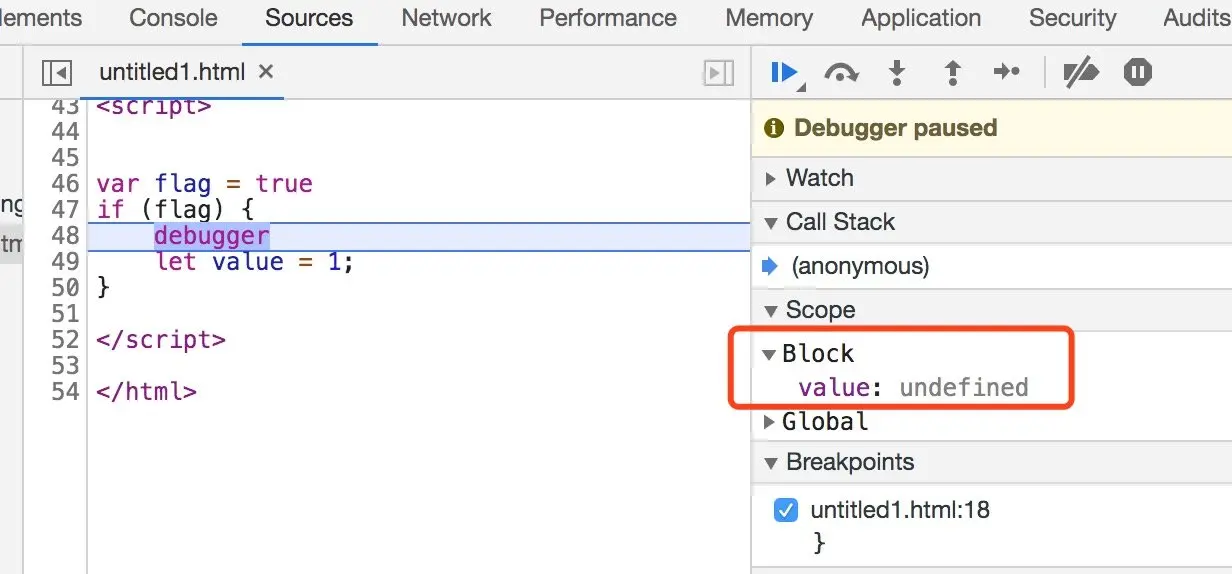
Task: Collapse the Call Stack section
Action: click(771, 223)
